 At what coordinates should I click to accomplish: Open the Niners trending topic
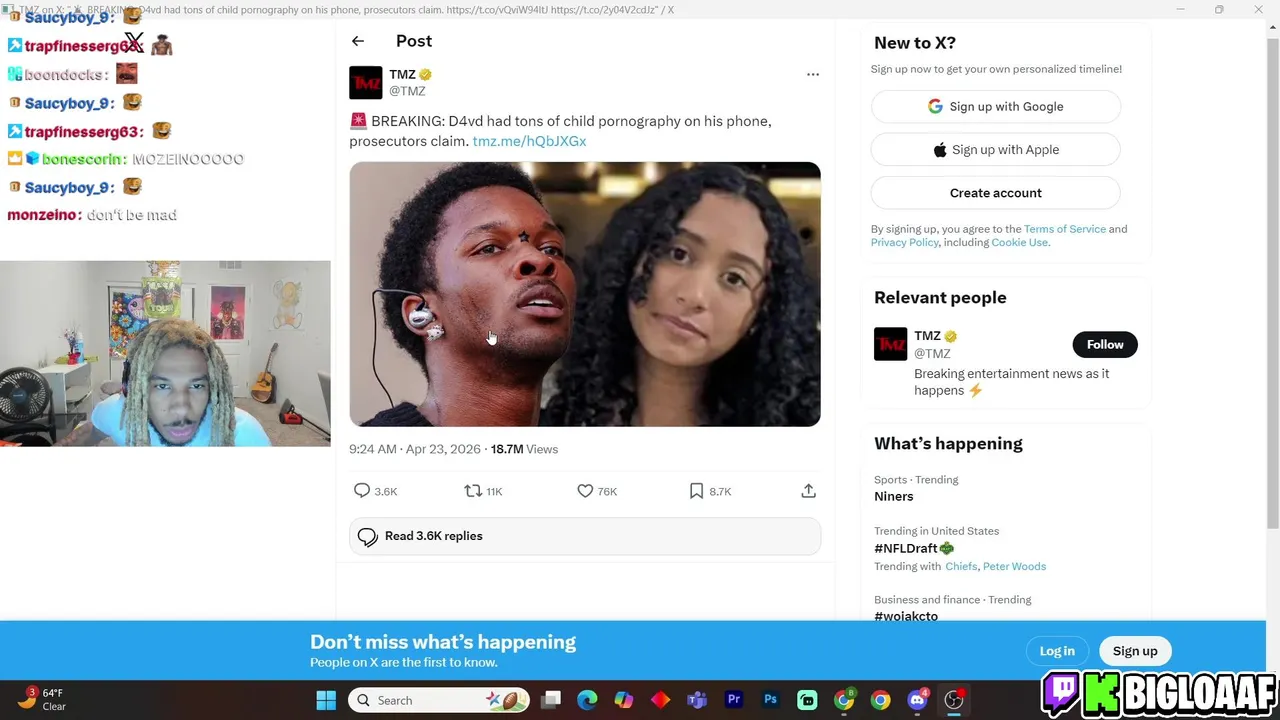(x=893, y=496)
